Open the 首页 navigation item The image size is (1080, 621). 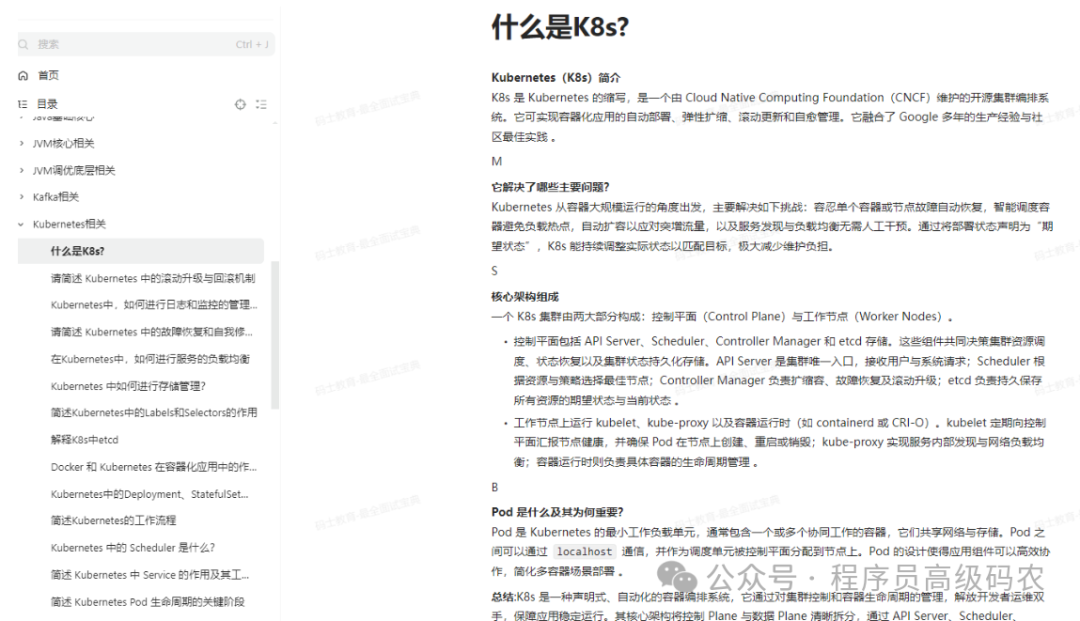(x=47, y=74)
